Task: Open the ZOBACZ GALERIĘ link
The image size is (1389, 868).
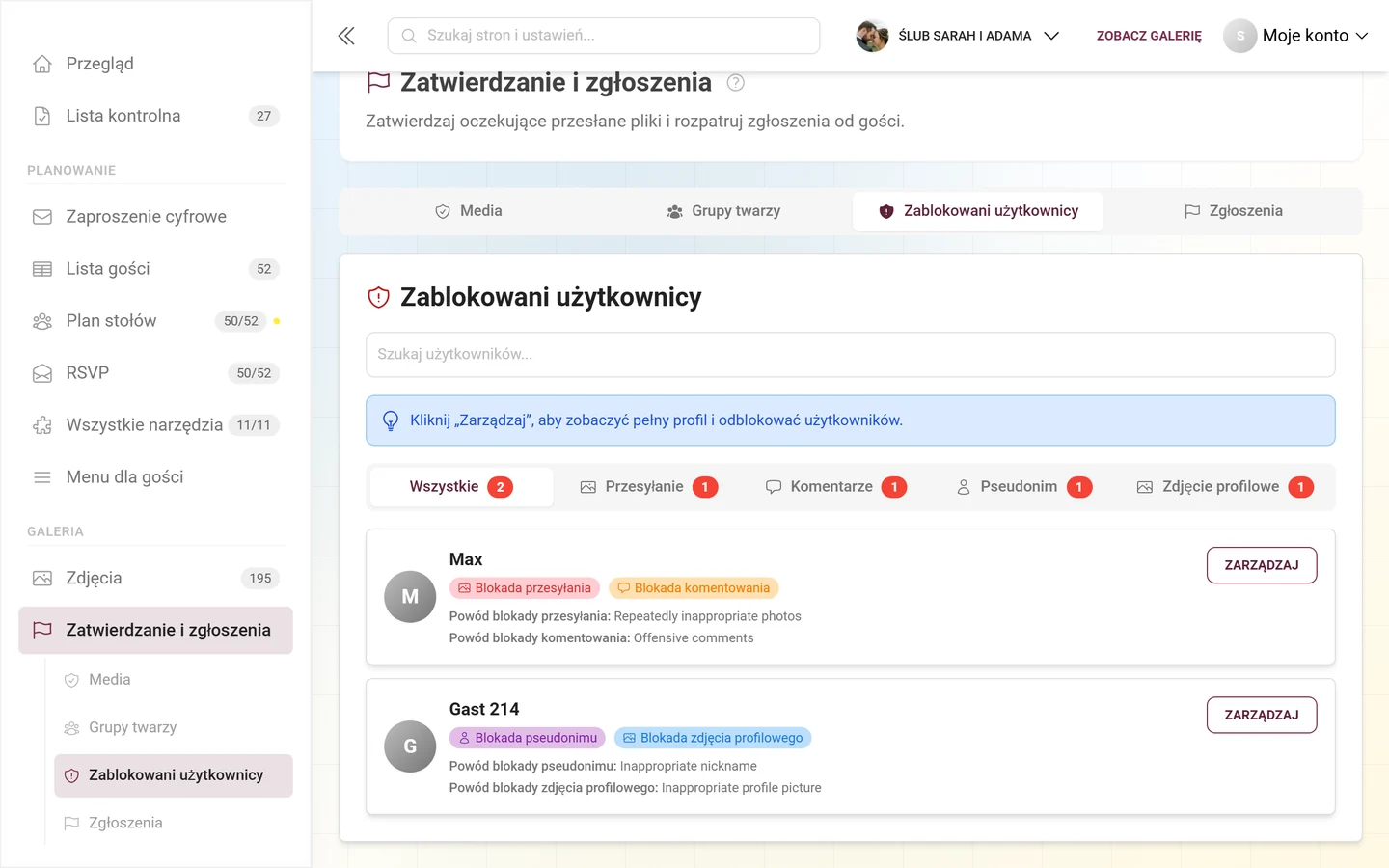Action: tap(1149, 36)
